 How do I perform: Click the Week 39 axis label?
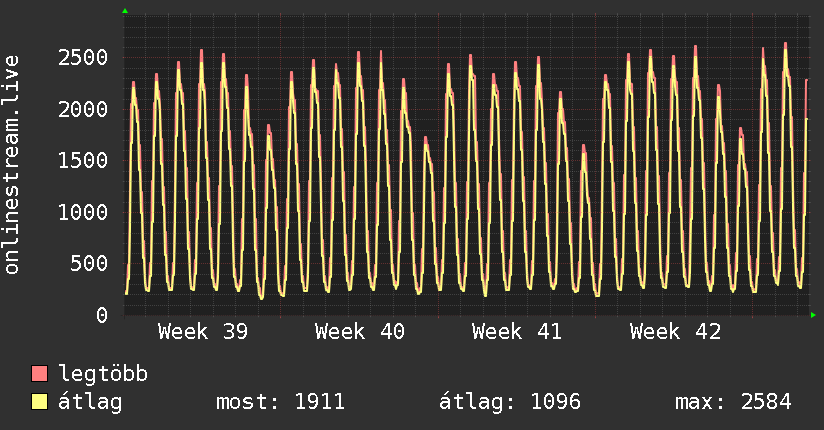pos(203,332)
